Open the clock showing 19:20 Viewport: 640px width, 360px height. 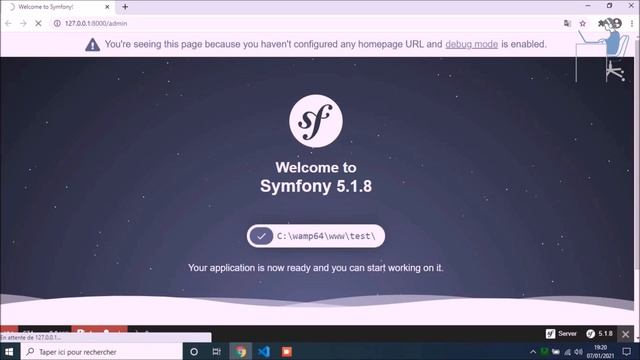coord(600,351)
